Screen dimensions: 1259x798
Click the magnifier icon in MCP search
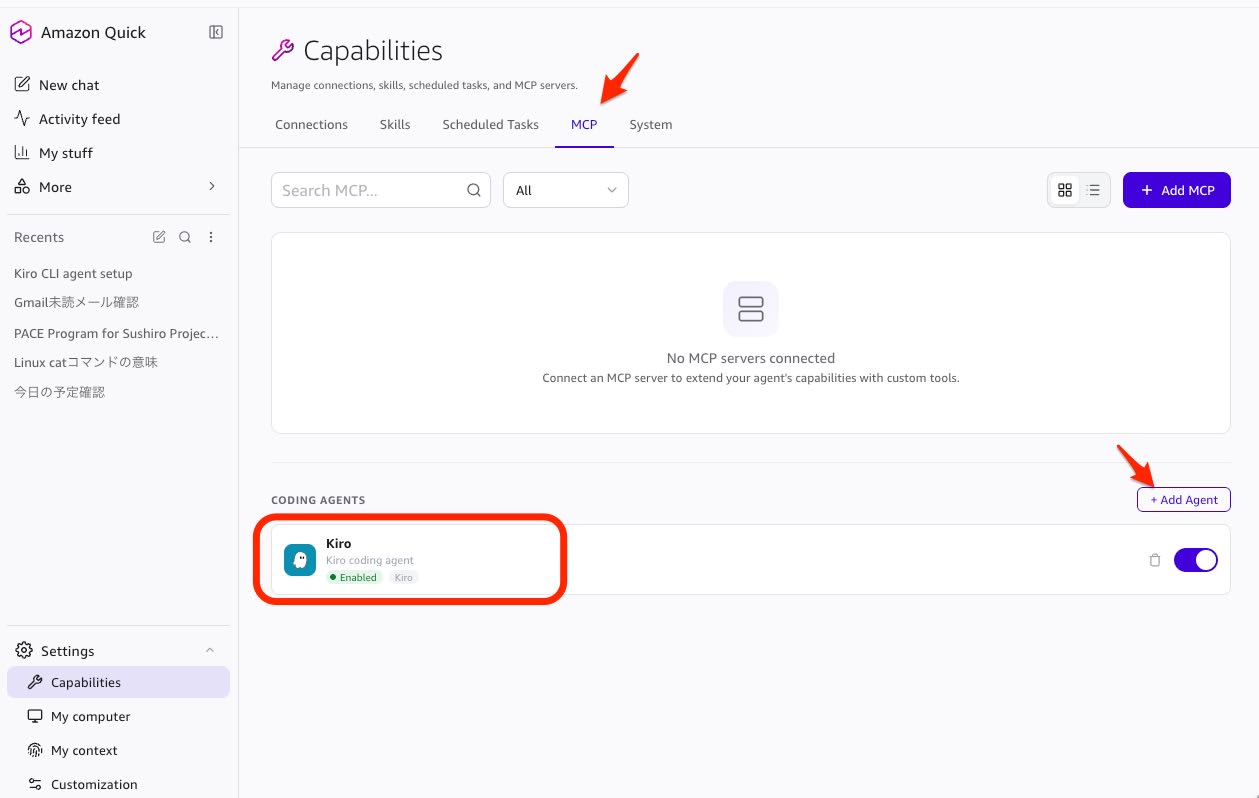pyautogui.click(x=474, y=190)
